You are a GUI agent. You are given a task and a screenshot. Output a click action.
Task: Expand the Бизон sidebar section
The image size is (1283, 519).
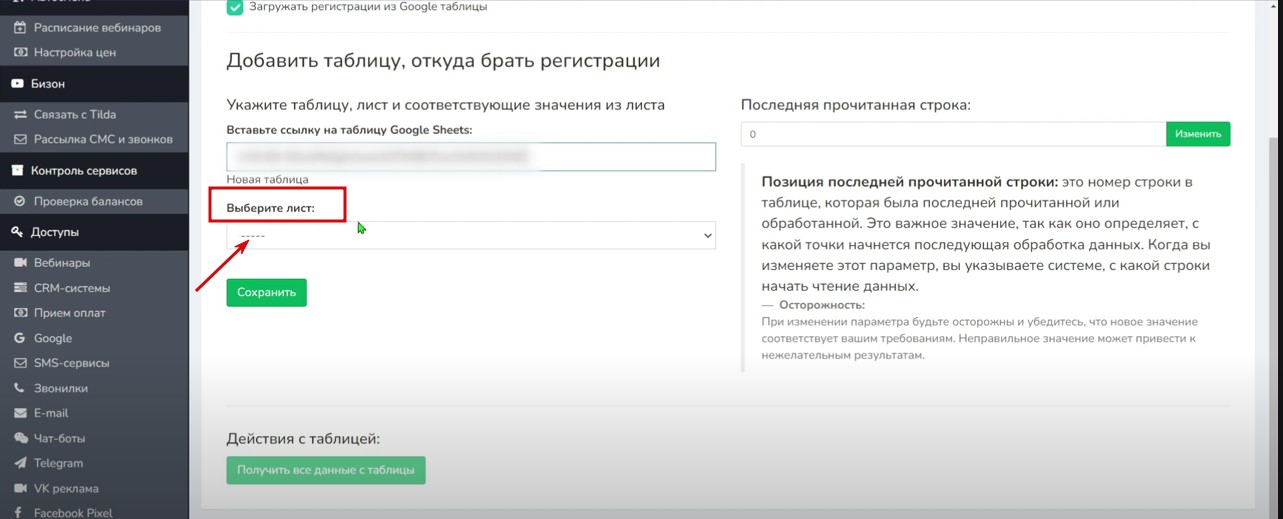(x=48, y=84)
